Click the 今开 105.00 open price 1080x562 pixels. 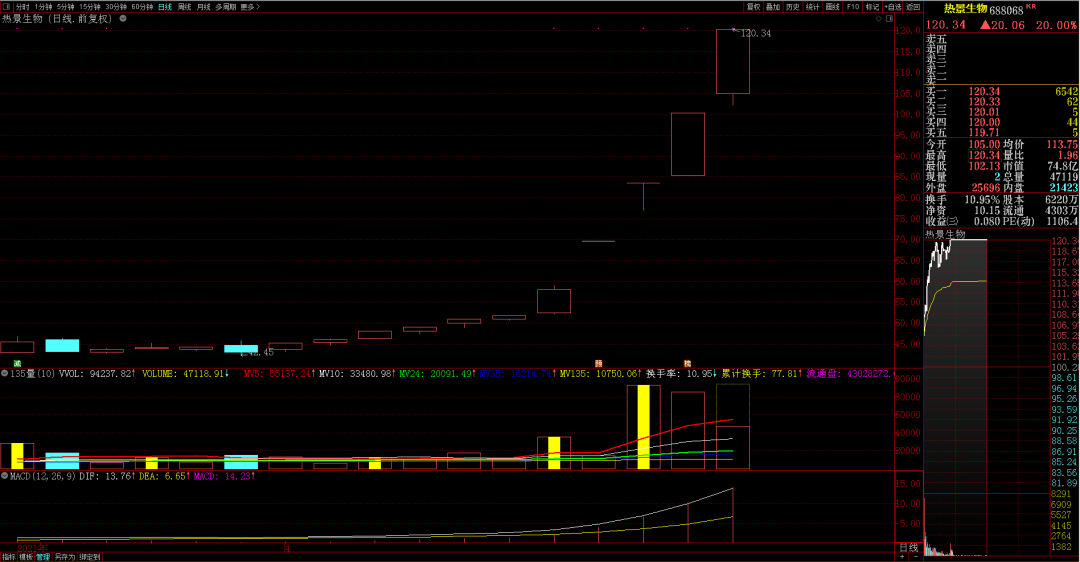point(984,145)
